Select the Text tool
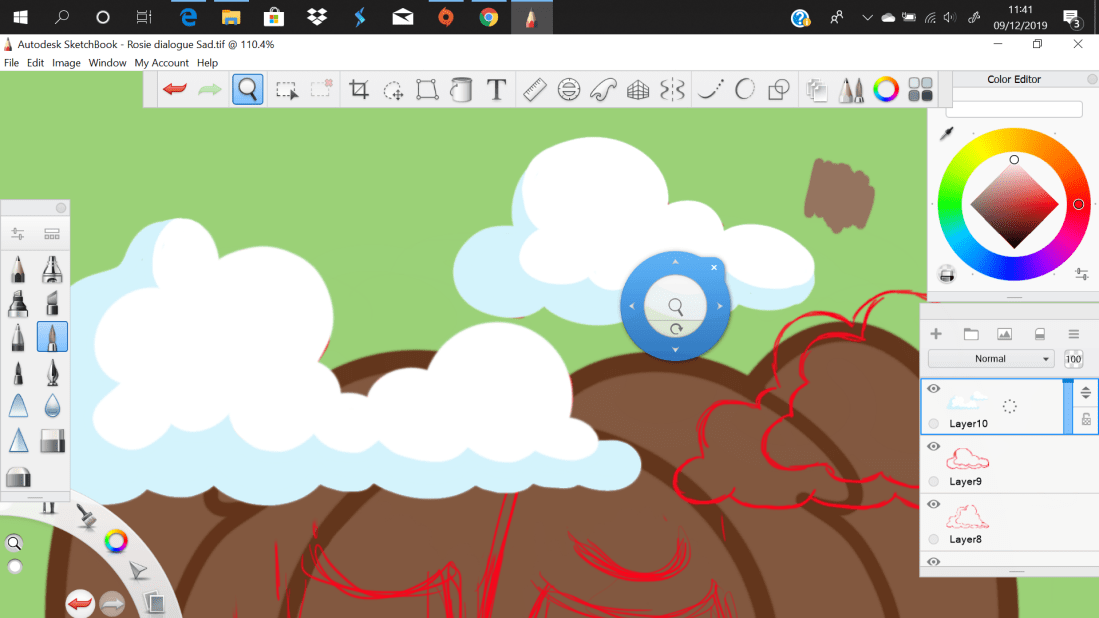 (496, 89)
